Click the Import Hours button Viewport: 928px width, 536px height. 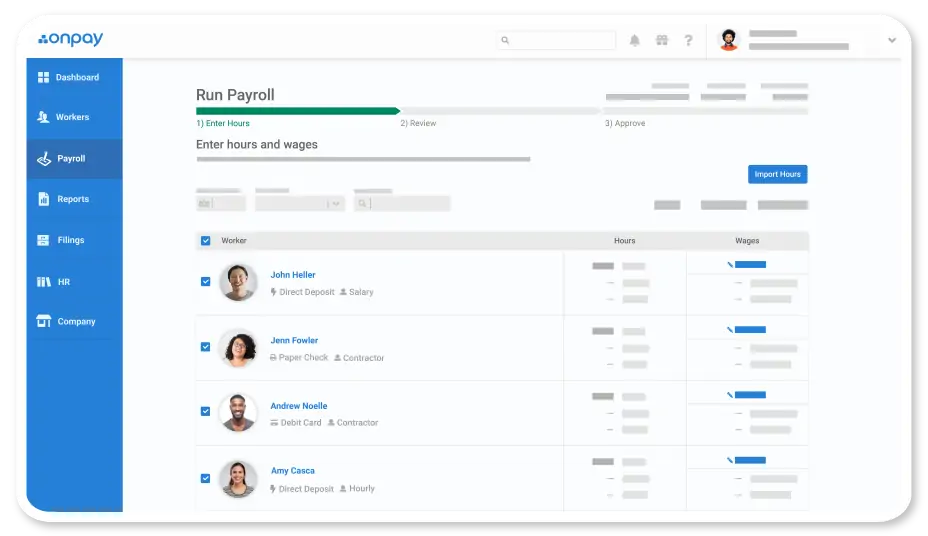[x=777, y=174]
